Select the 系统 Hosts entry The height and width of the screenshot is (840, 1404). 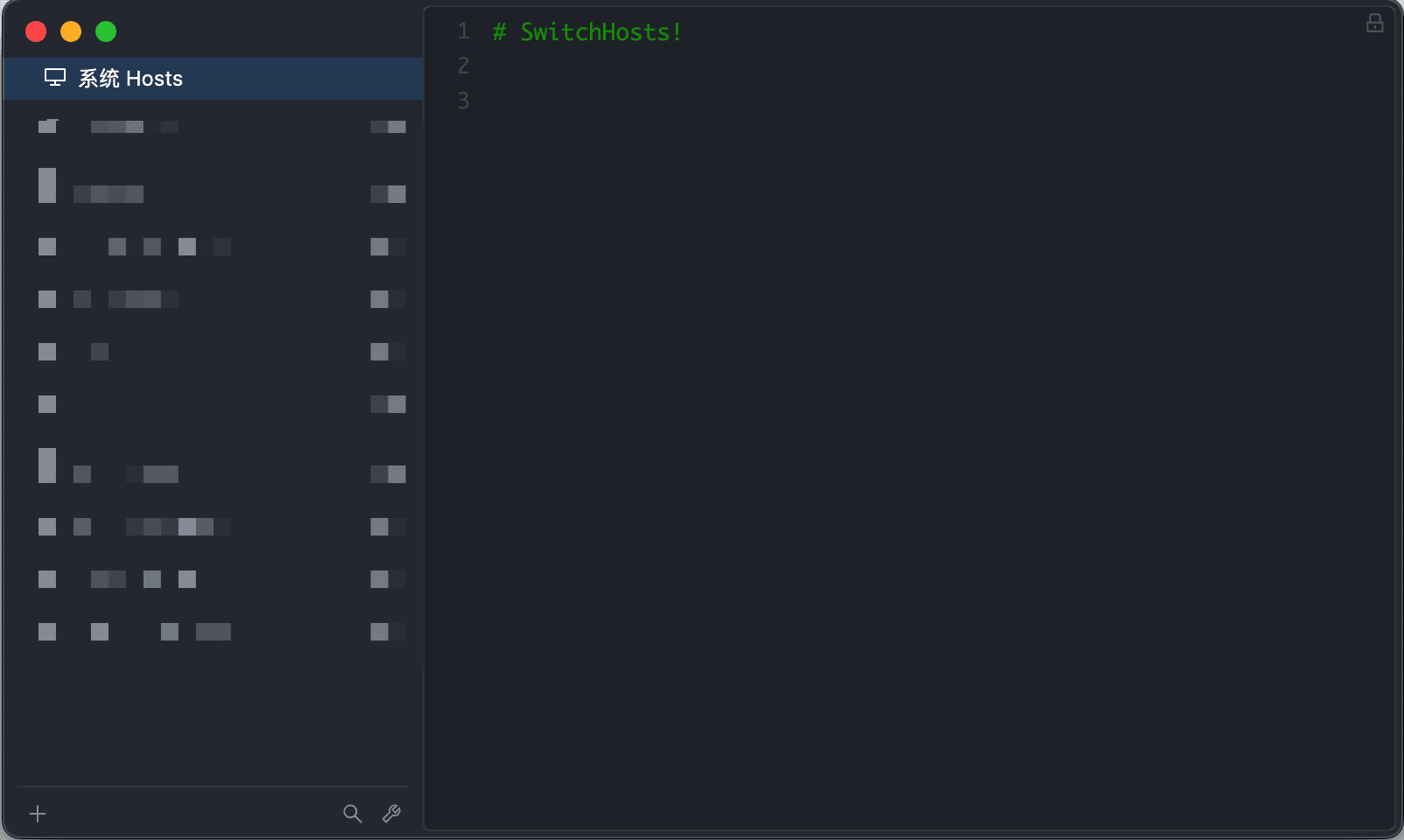(214, 79)
